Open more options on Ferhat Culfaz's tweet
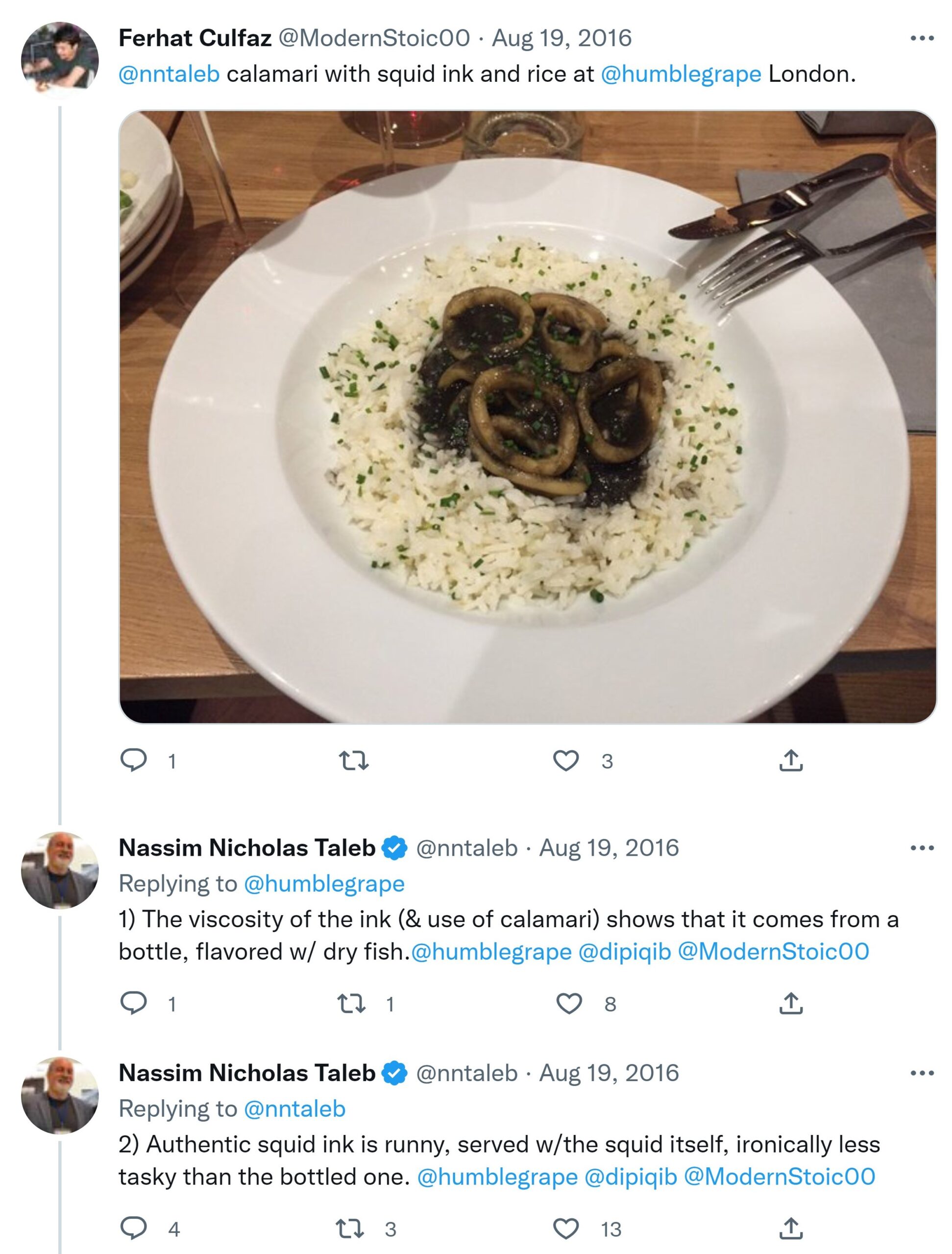The image size is (952, 1254). point(922,39)
